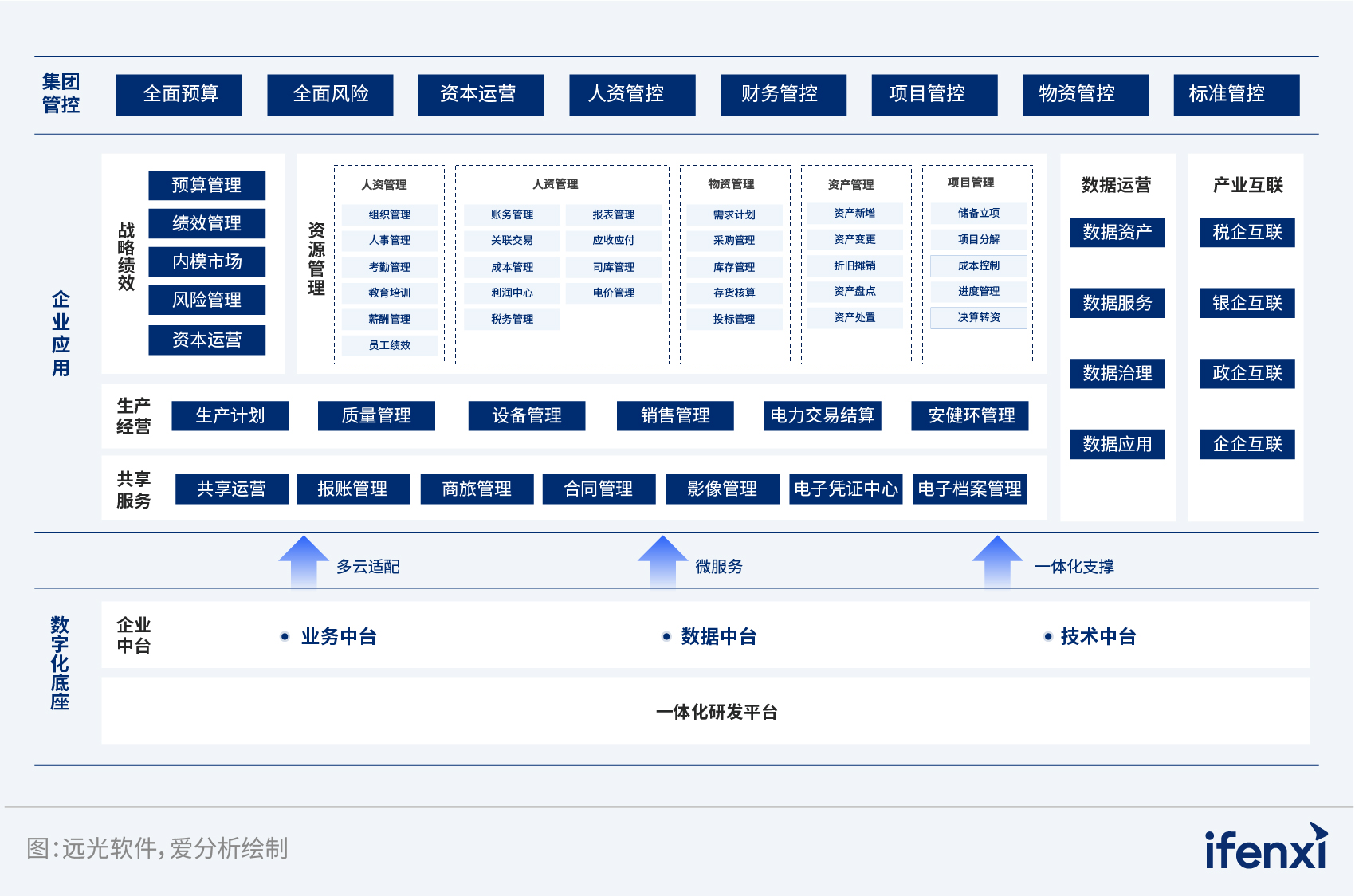Click the up arrow beside 一体化支撑

pyautogui.click(x=997, y=562)
